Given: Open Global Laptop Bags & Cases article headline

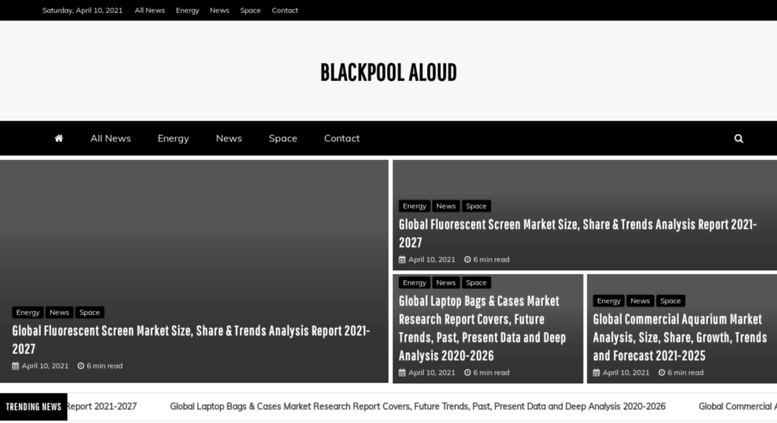Looking at the screenshot, I should [x=482, y=328].
